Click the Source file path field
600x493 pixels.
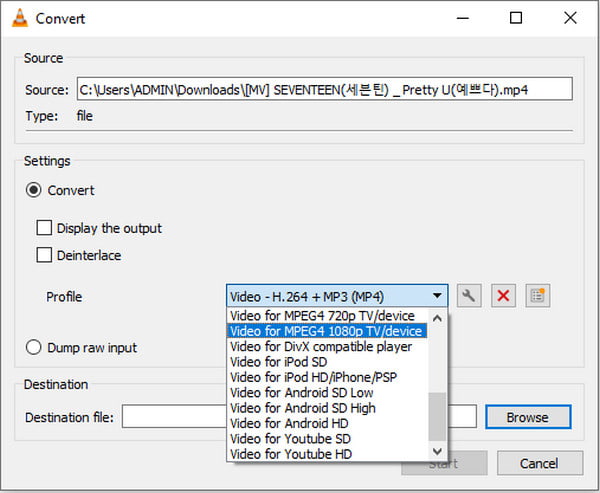(x=324, y=90)
